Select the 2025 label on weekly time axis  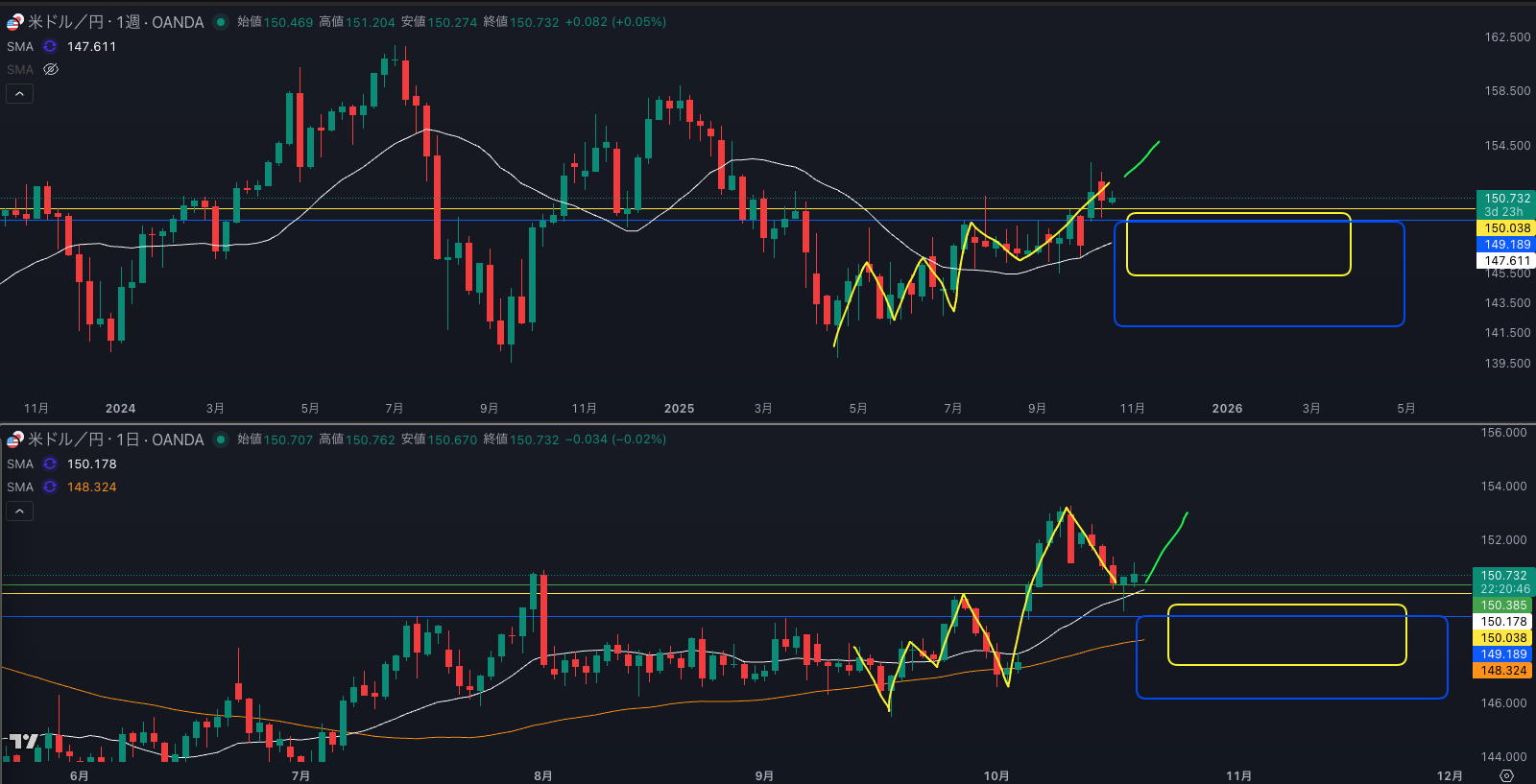point(679,408)
